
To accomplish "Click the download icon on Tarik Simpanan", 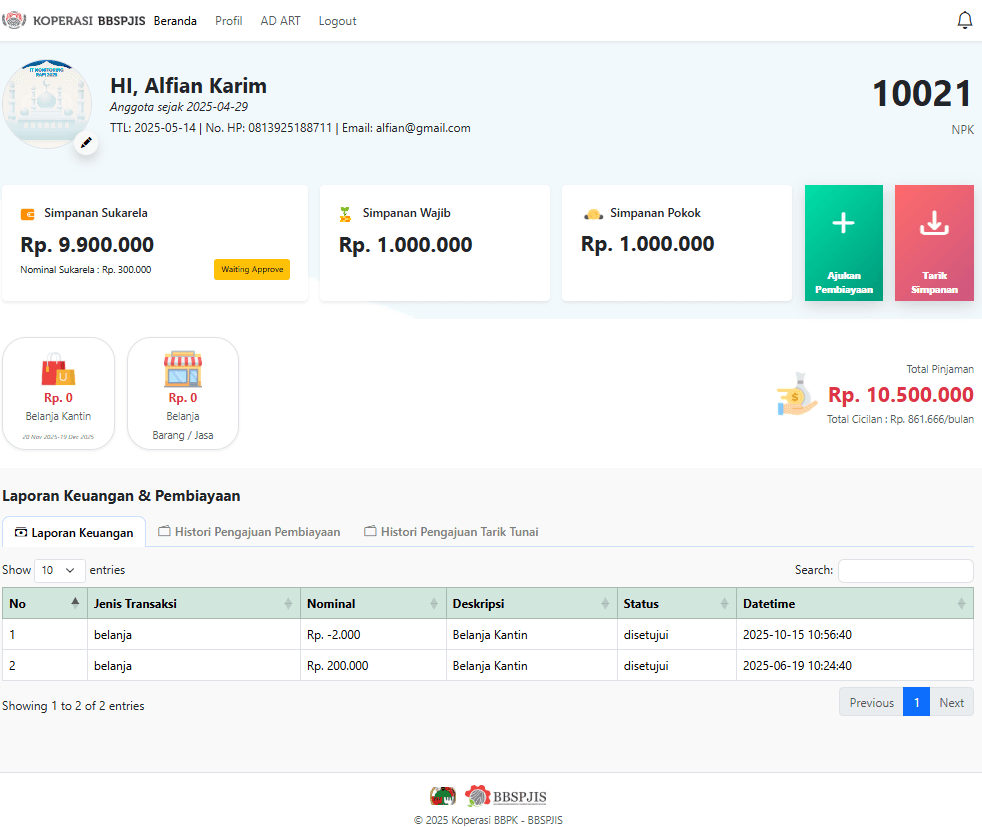I will [x=934, y=223].
